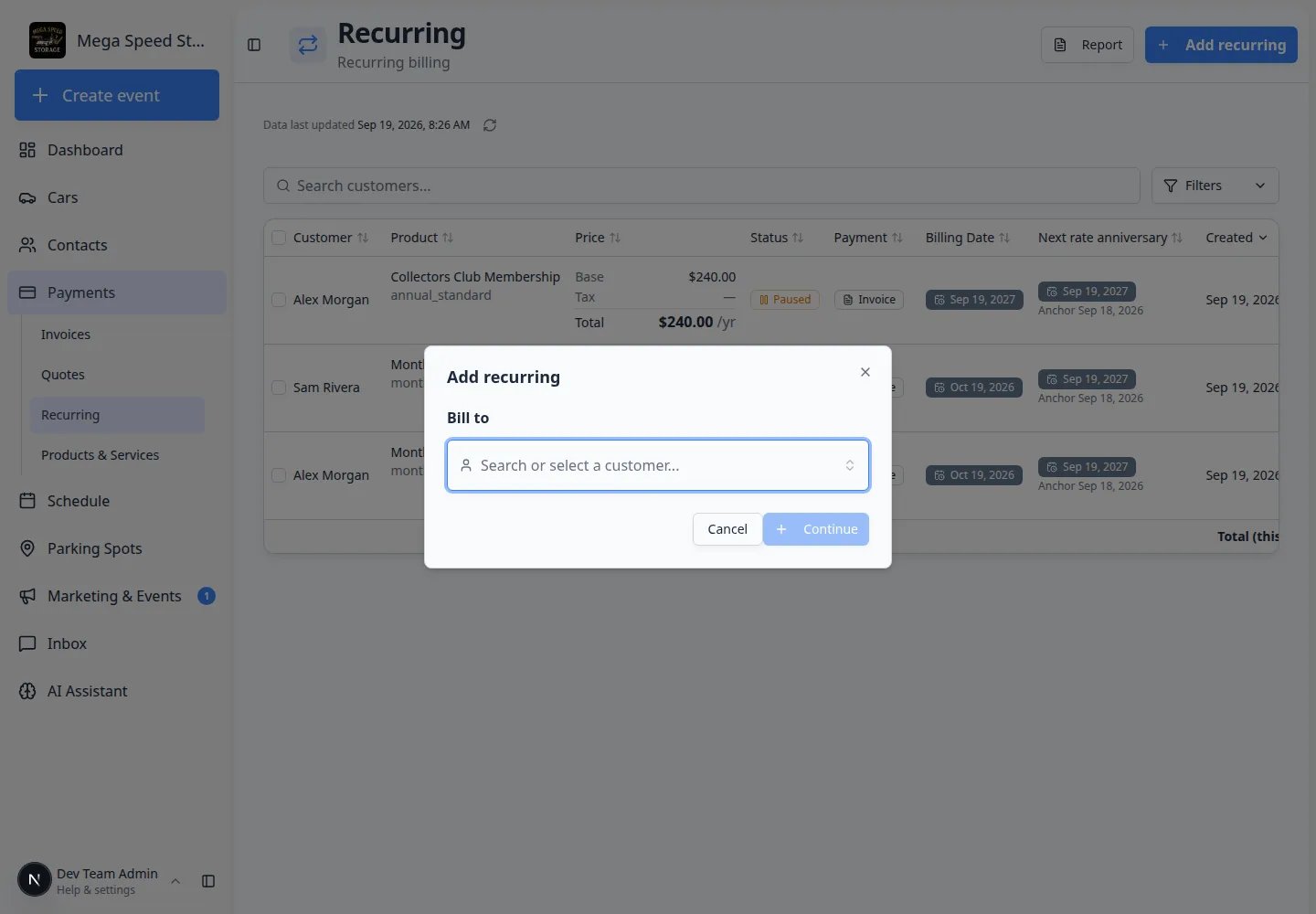Click the refresh data icon
Viewport: 1316px width, 914px height.
pyautogui.click(x=490, y=125)
